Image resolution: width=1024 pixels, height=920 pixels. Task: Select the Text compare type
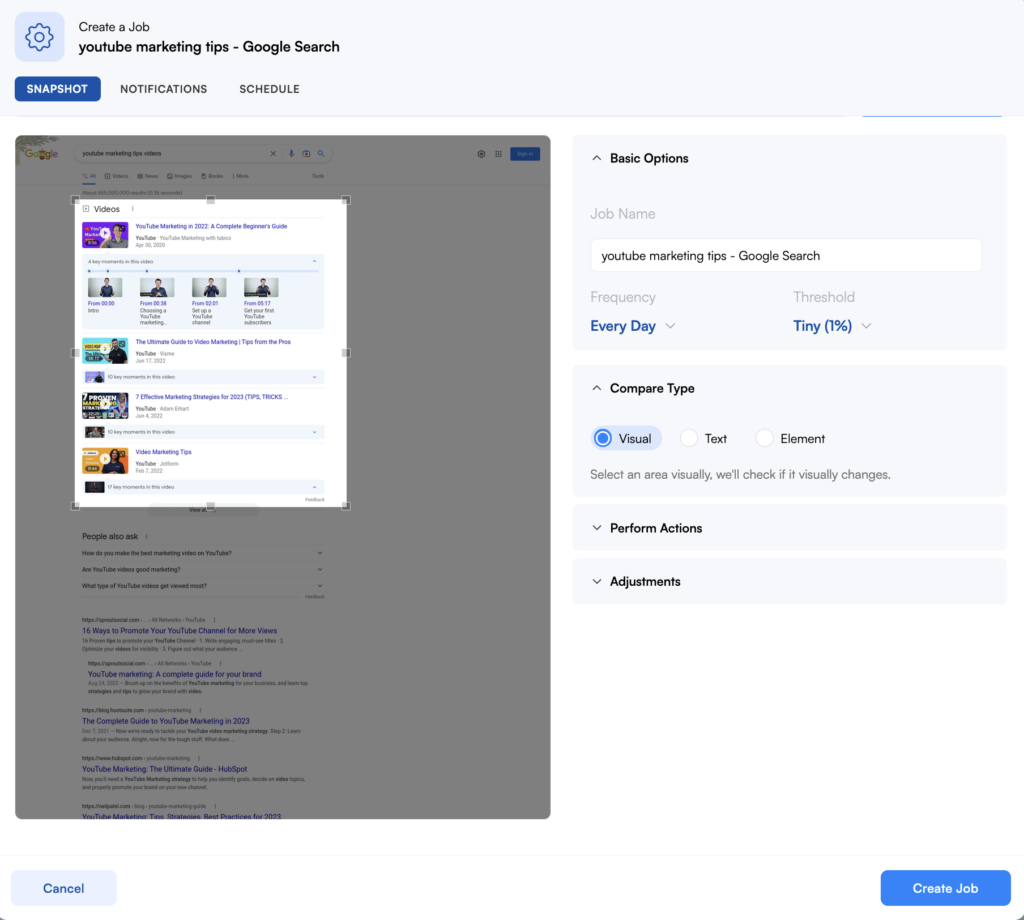(x=689, y=438)
